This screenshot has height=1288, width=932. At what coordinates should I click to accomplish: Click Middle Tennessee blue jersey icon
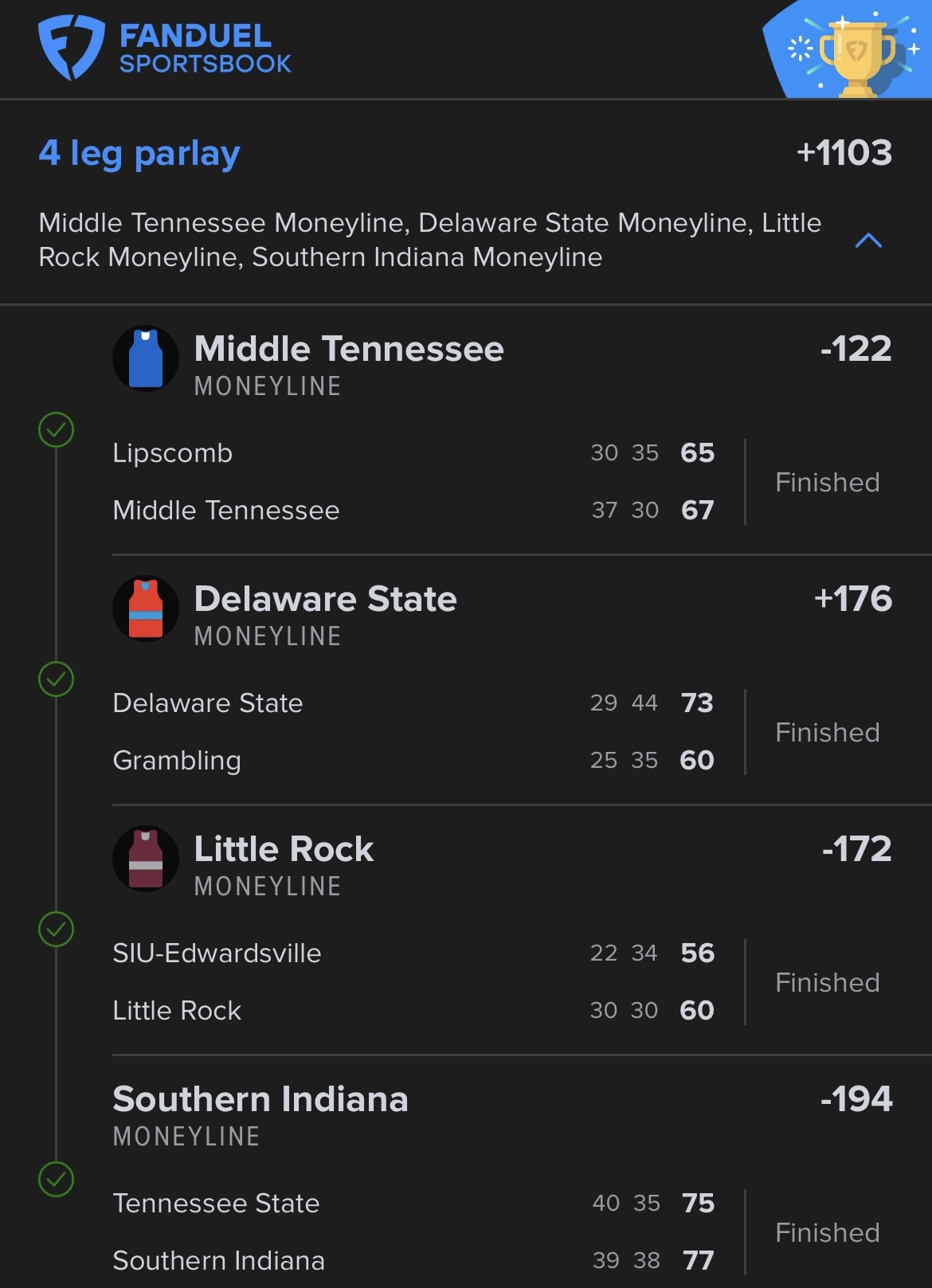click(x=146, y=359)
